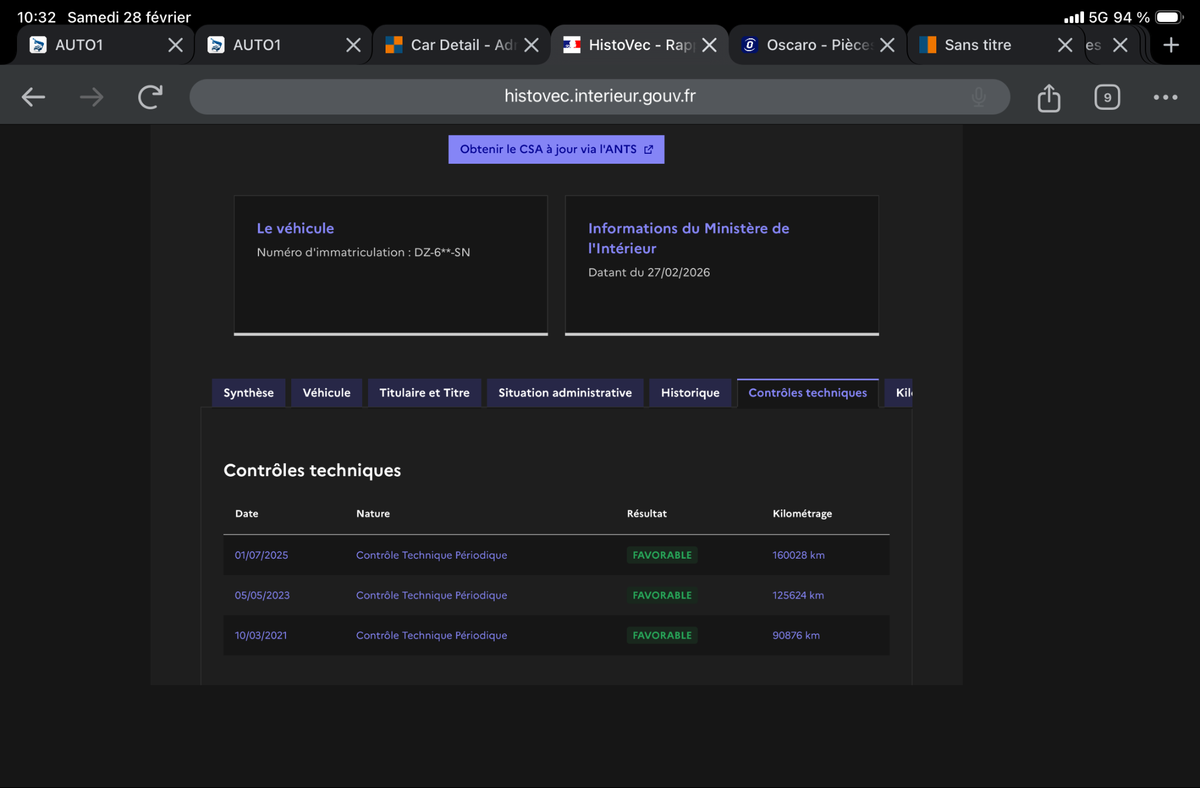Close the Sans titre tab

point(1065,45)
